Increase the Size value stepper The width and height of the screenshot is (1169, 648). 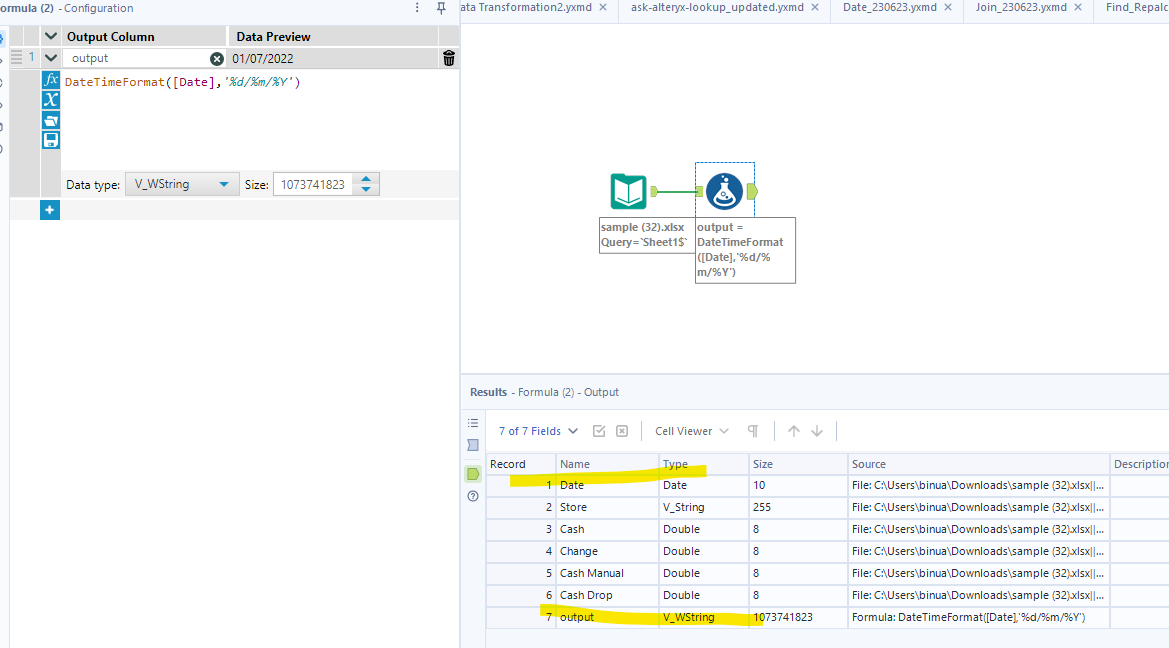(x=366, y=179)
